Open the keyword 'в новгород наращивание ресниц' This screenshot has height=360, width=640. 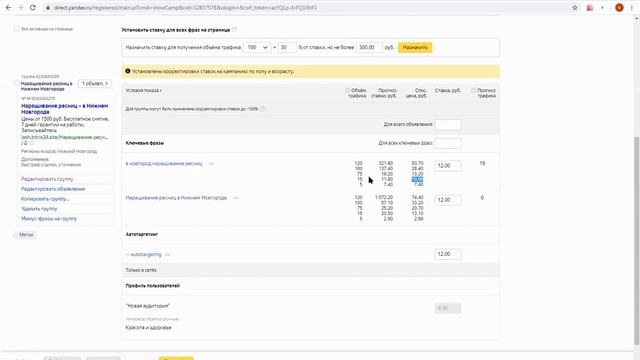[x=164, y=164]
